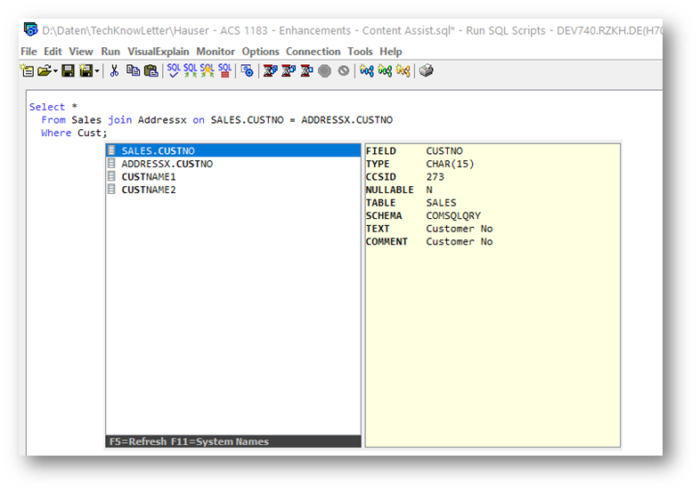
Task: Save the script with the floppy disk icon
Action: point(68,71)
